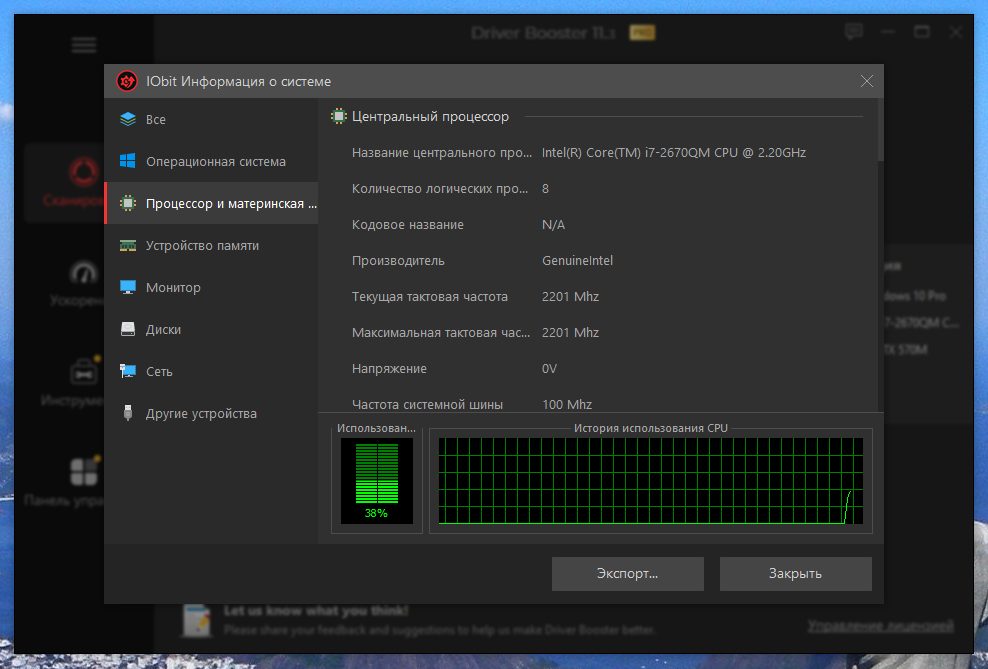Click the USB icon beside Другие устройства
Image resolution: width=988 pixels, height=669 pixels.
[128, 413]
